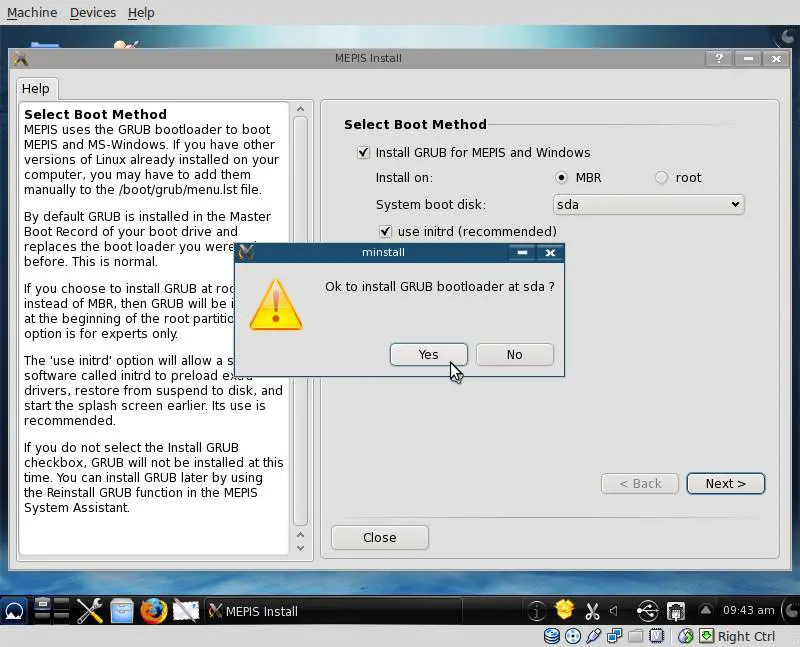The image size is (800, 647).
Task: Open the mail envelope icon in taskbar
Action: pos(186,610)
